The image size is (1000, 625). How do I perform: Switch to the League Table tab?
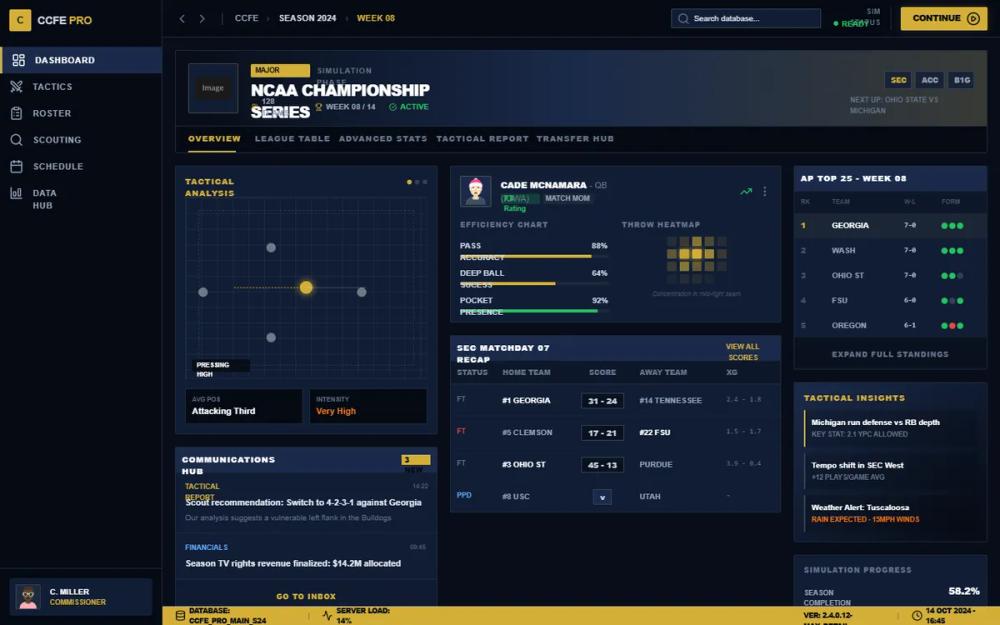293,139
